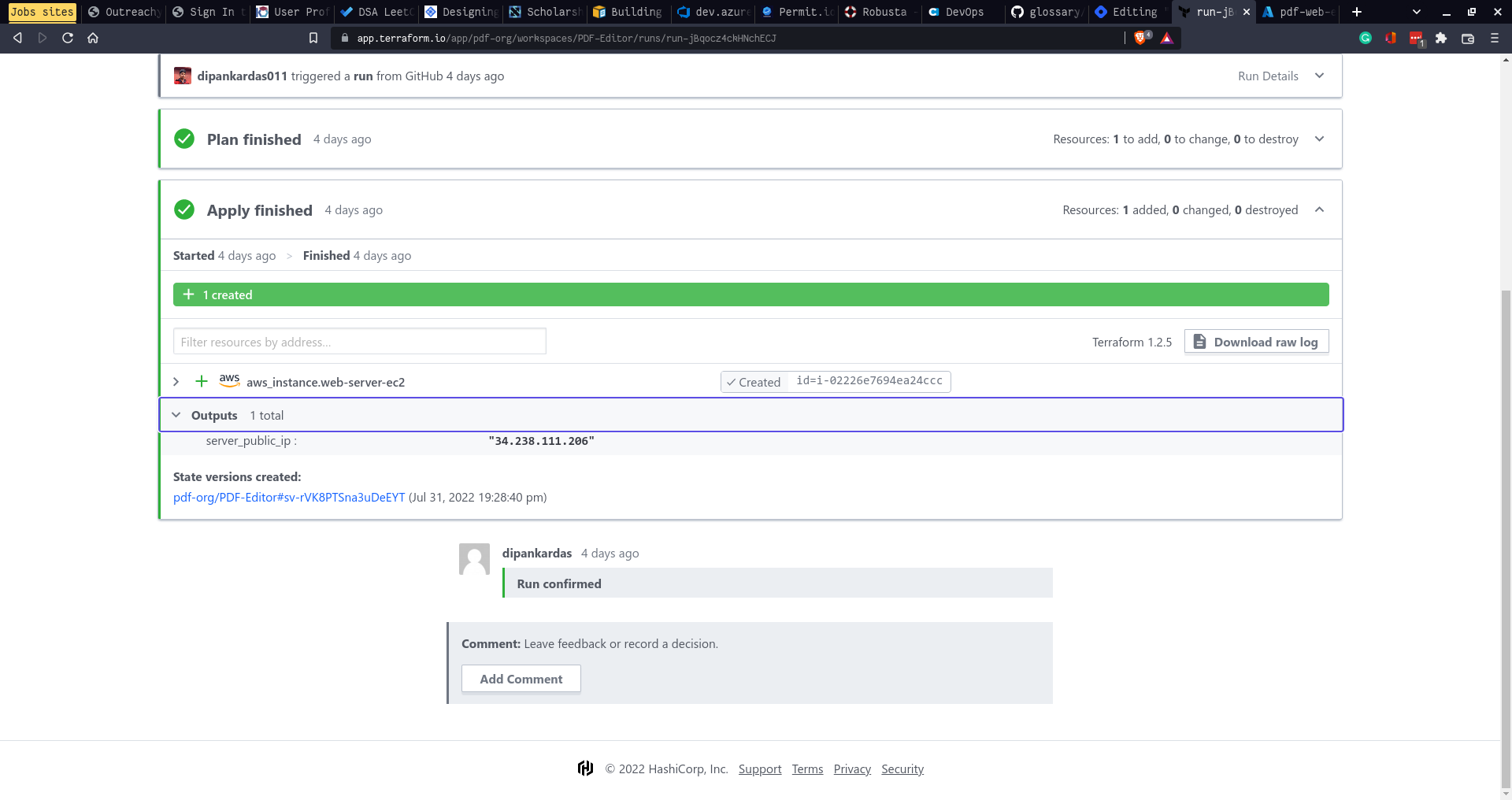Open a new browser tab
The width and height of the screenshot is (1512, 800).
(x=1357, y=12)
